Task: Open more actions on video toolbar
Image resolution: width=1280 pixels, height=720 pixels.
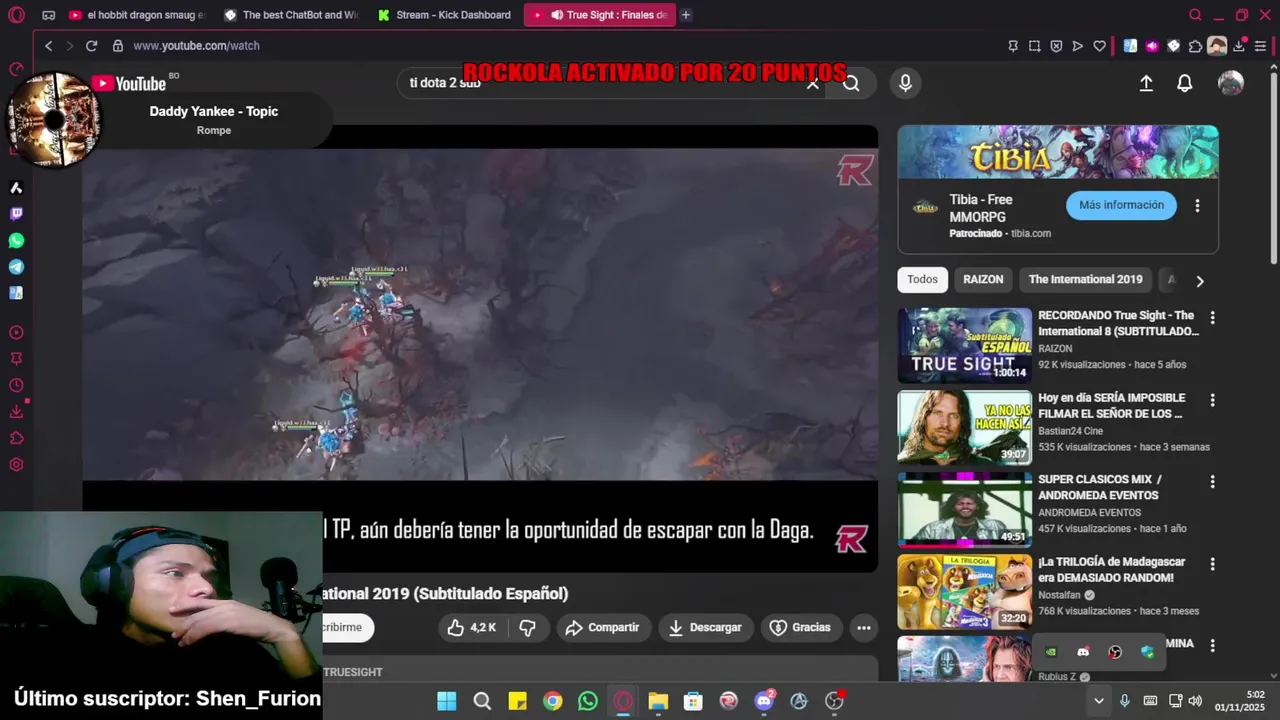Action: [x=864, y=628]
